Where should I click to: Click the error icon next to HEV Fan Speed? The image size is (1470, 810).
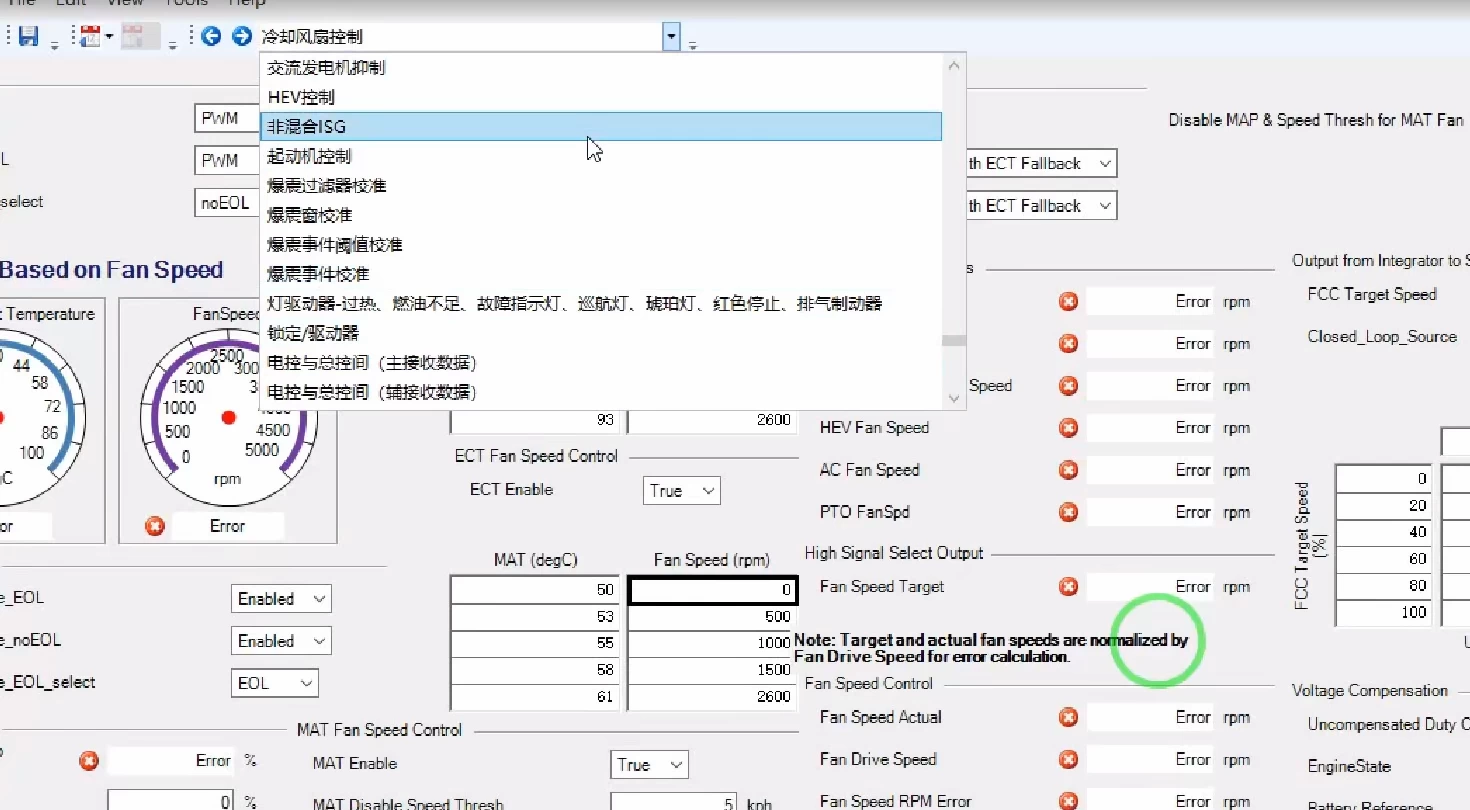click(x=1067, y=428)
